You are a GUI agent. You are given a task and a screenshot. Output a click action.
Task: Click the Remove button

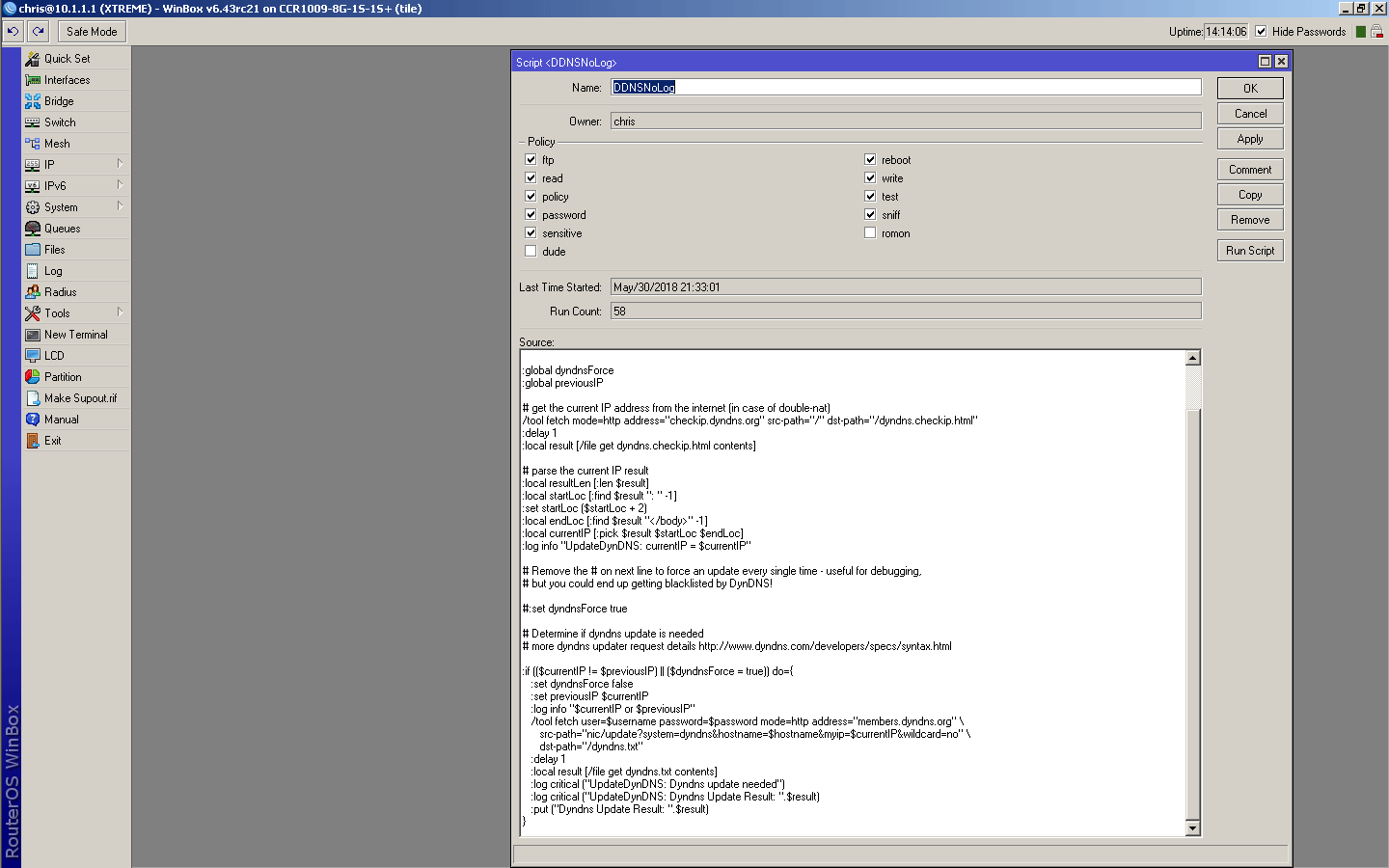1250,219
